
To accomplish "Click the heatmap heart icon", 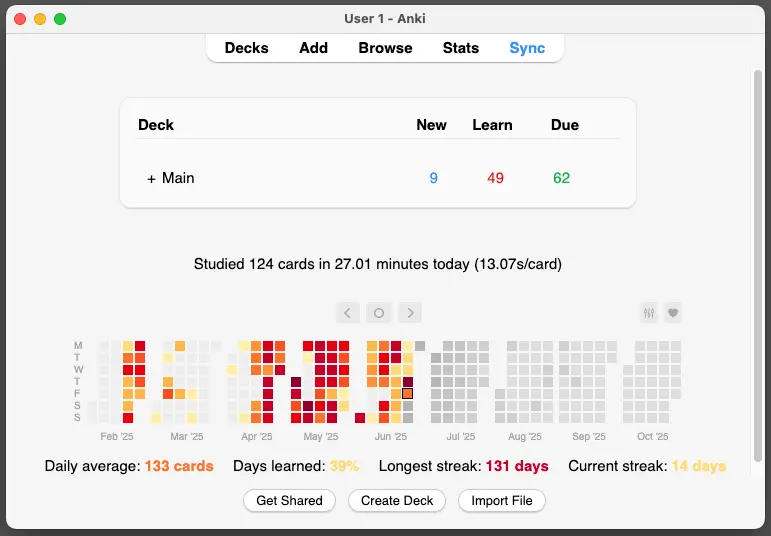I will click(x=674, y=313).
